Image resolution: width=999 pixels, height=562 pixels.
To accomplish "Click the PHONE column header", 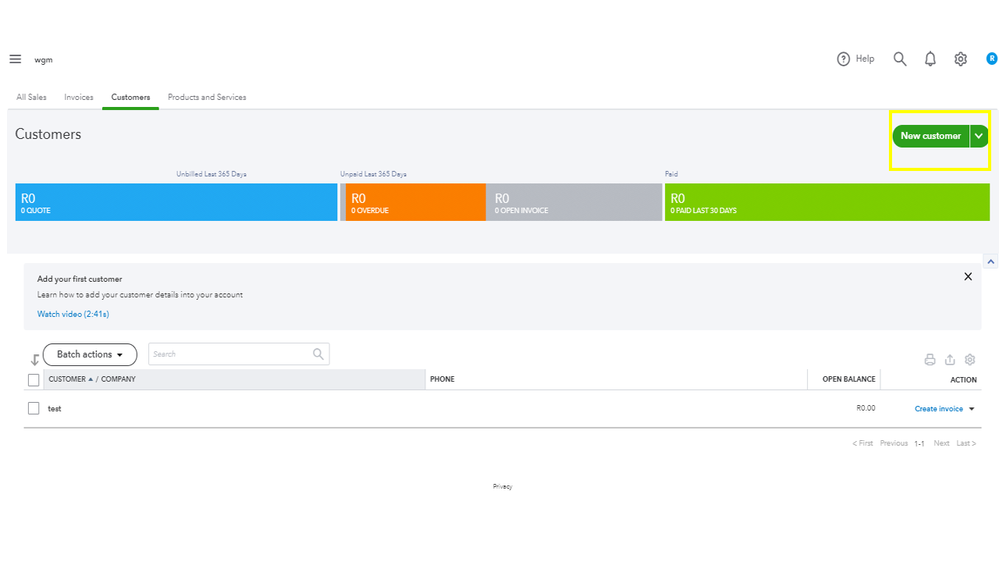I will pyautogui.click(x=442, y=379).
